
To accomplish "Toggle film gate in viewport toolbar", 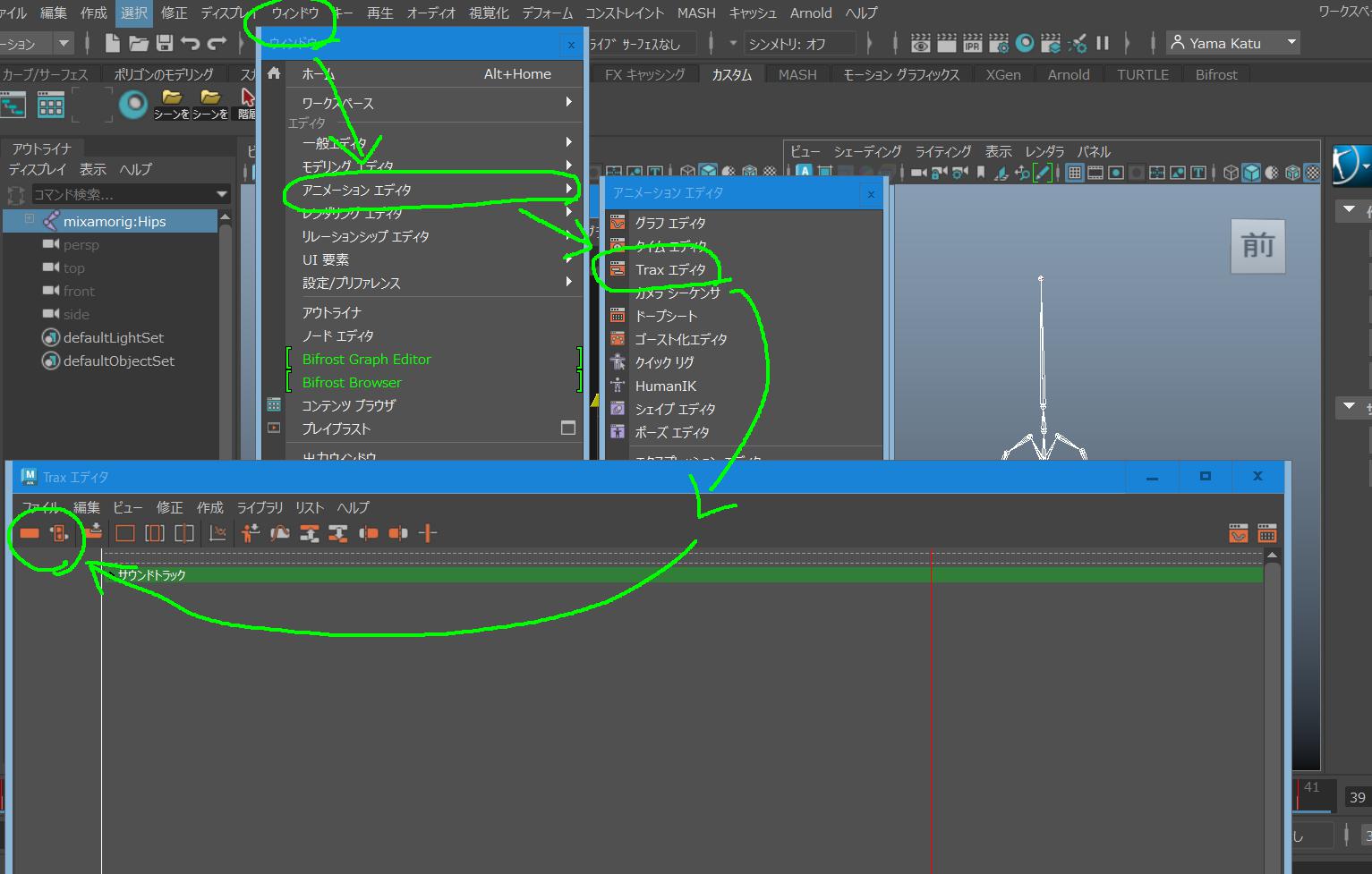I will pyautogui.click(x=1096, y=173).
